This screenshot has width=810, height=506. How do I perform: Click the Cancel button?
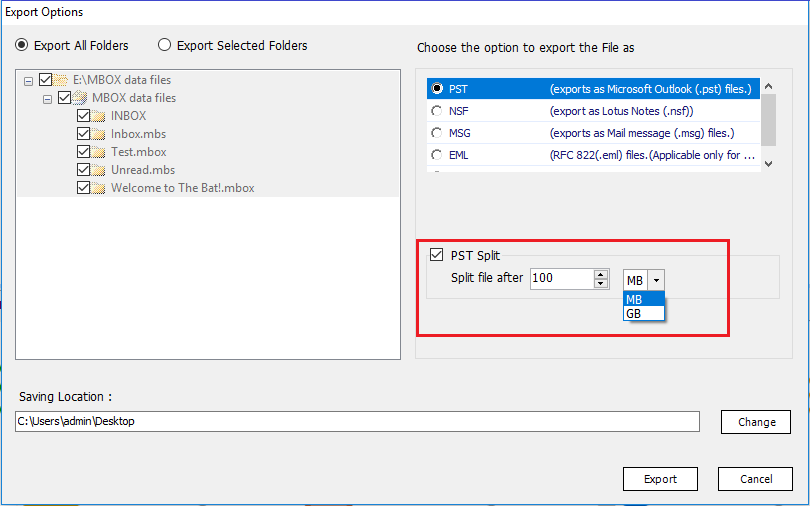tap(755, 479)
